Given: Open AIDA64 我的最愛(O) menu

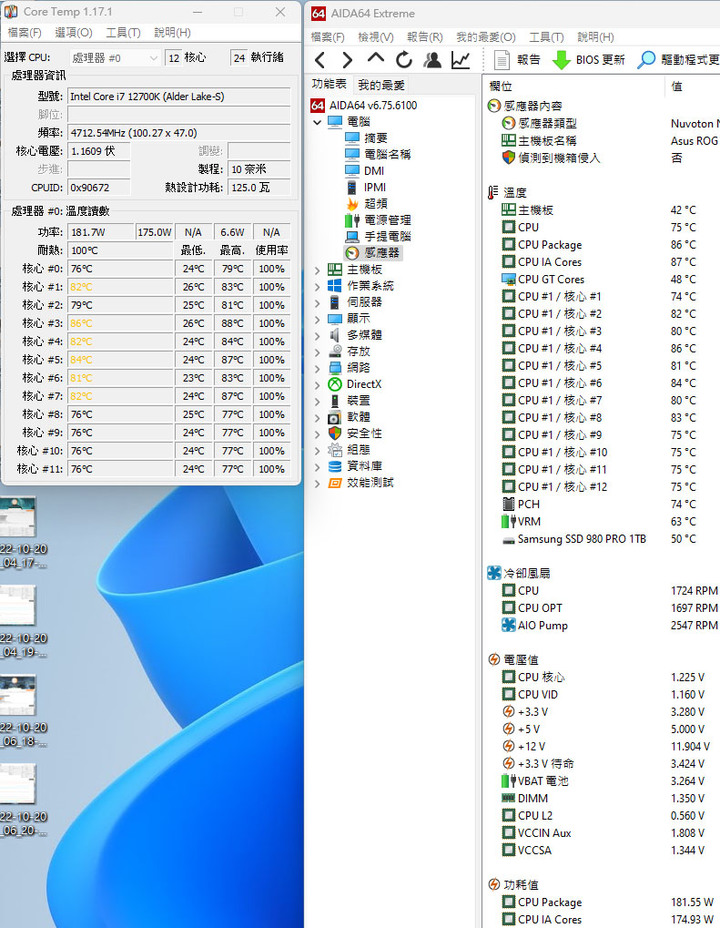Looking at the screenshot, I should coord(486,37).
